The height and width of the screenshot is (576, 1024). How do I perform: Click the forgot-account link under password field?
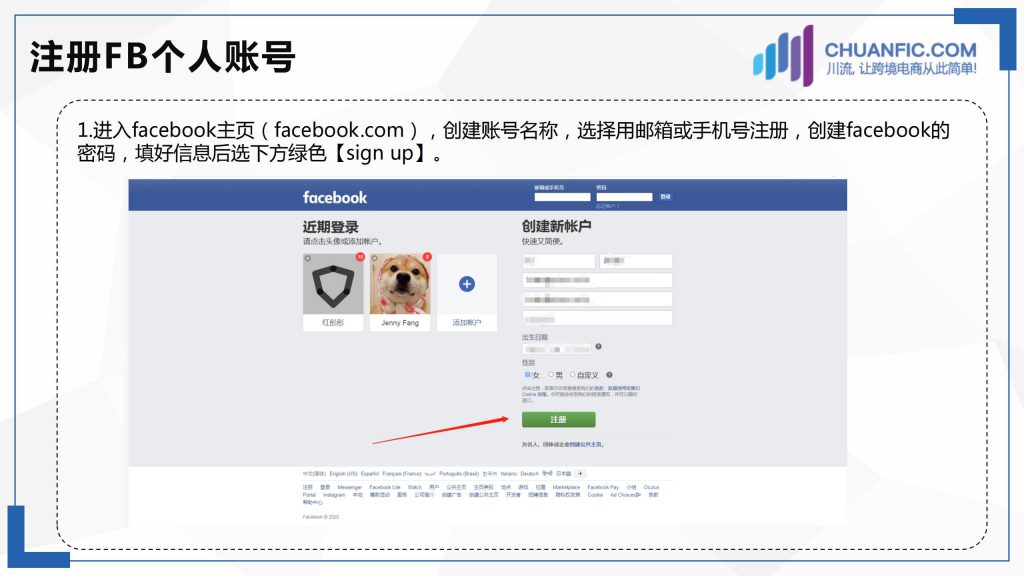pos(607,206)
